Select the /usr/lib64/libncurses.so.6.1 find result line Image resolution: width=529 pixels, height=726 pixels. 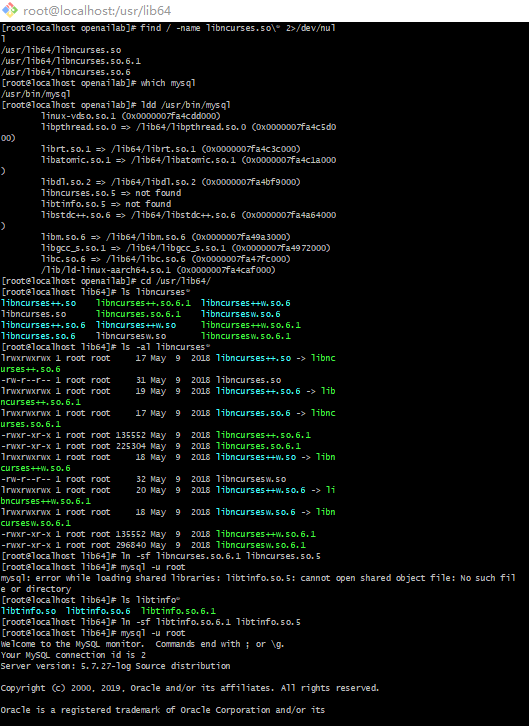71,61
